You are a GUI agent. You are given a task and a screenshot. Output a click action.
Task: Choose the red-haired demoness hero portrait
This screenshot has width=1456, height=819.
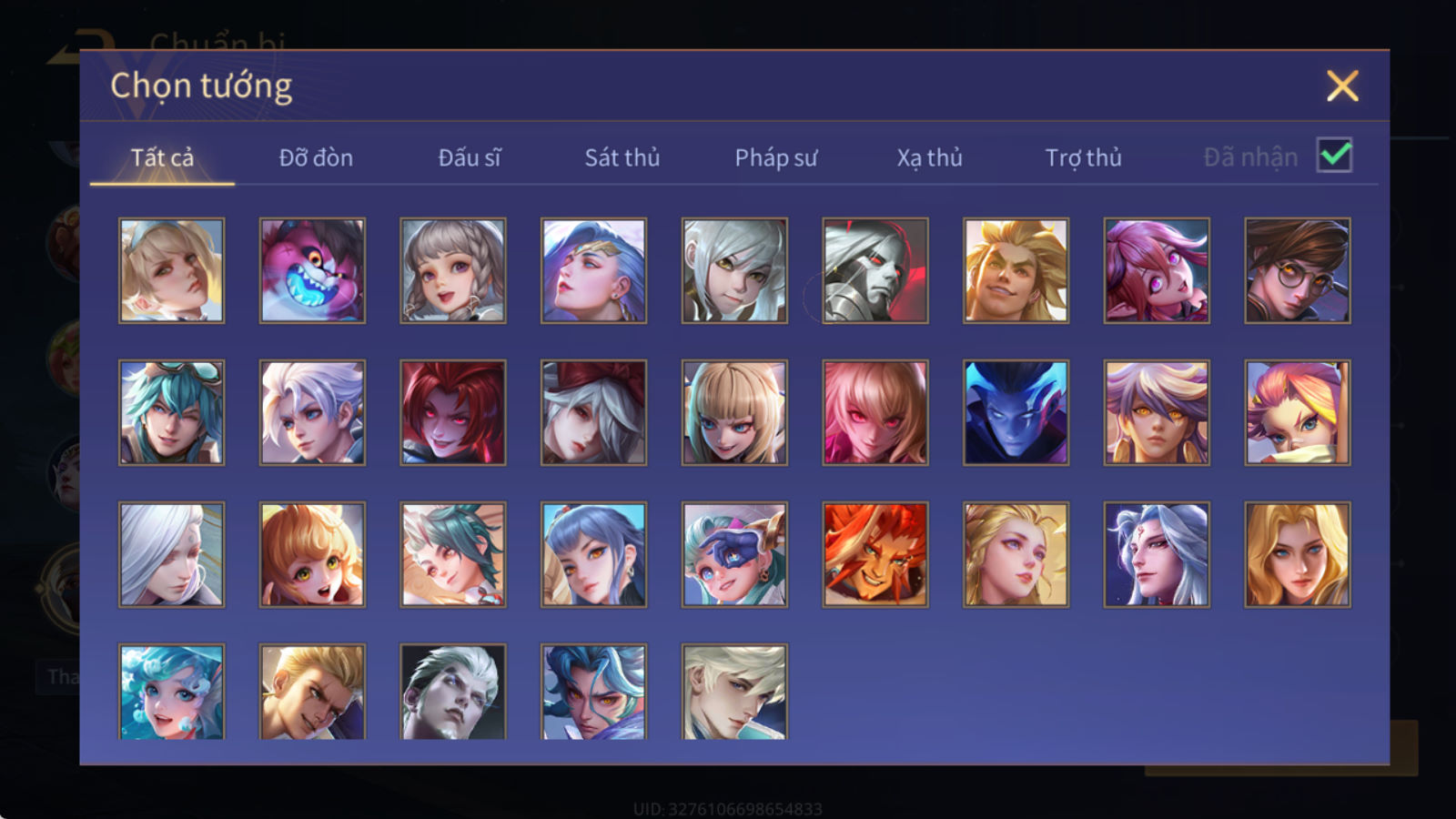[452, 412]
